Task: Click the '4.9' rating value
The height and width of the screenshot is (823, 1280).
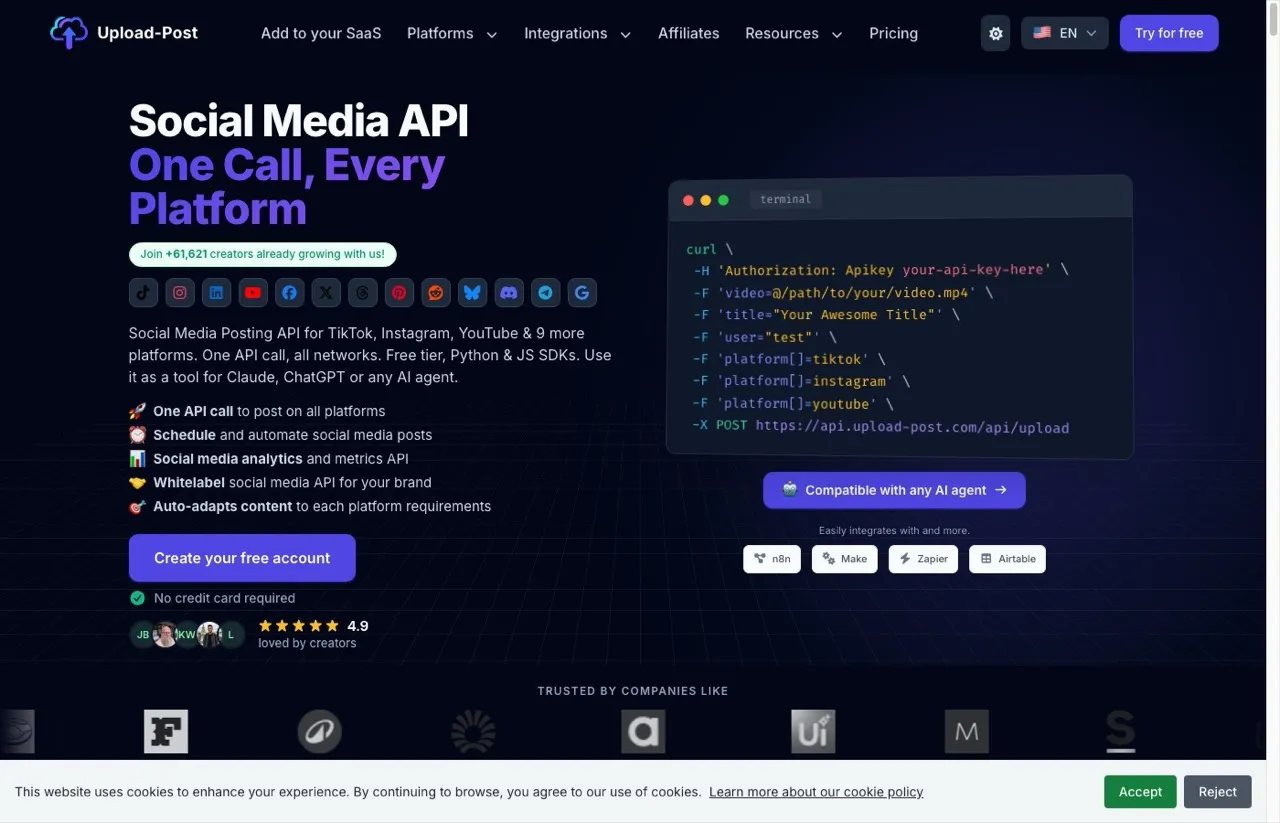Action: pyautogui.click(x=358, y=626)
